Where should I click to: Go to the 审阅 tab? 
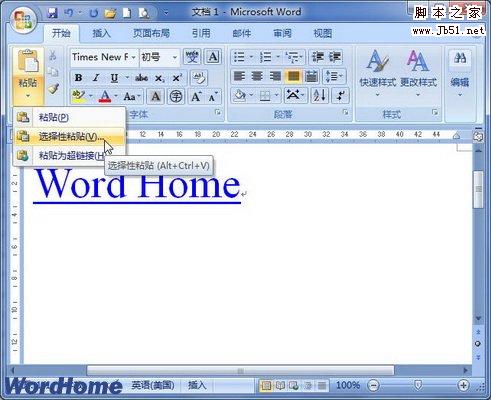282,33
